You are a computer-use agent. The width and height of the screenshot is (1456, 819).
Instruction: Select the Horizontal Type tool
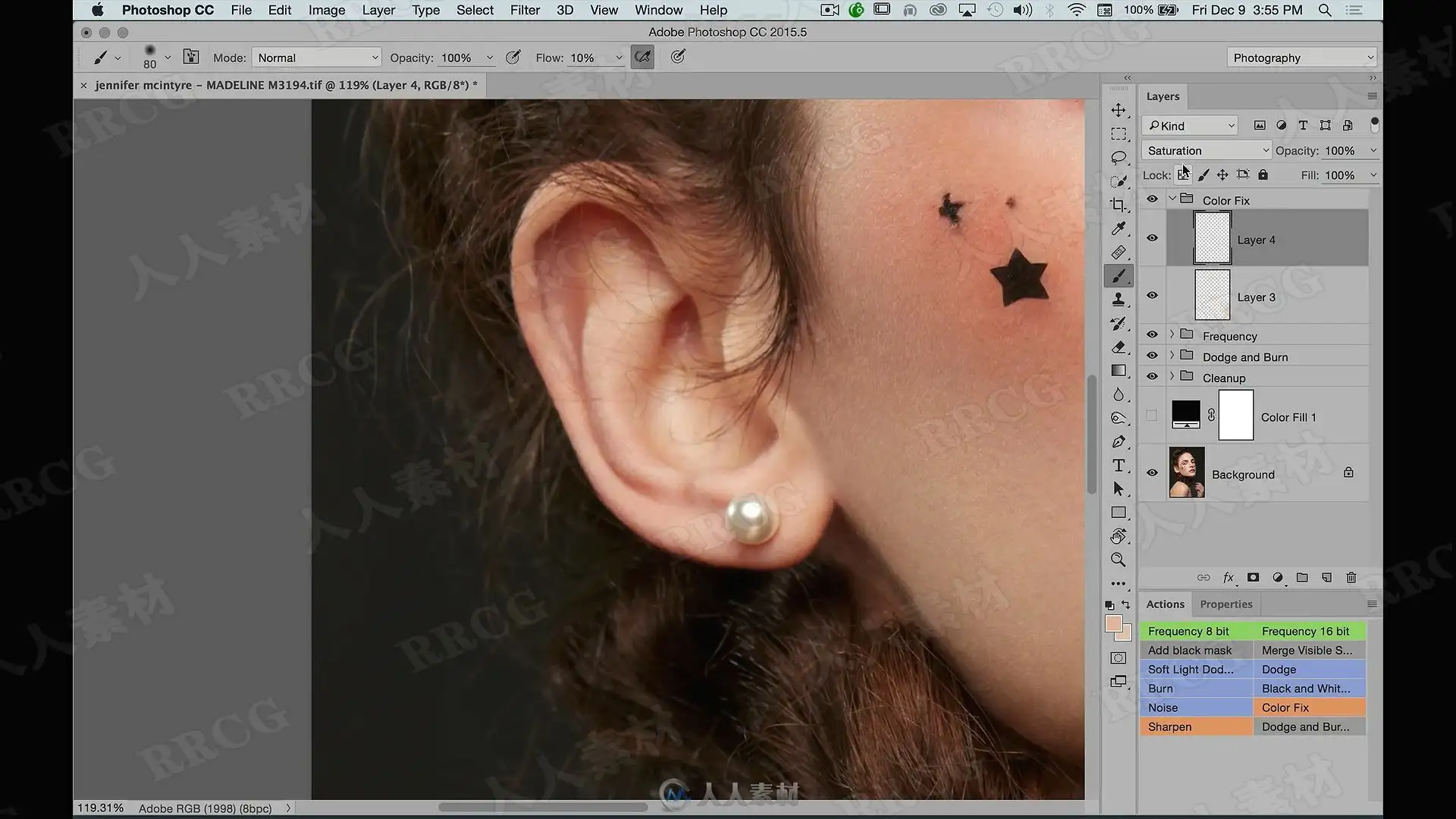click(1119, 466)
